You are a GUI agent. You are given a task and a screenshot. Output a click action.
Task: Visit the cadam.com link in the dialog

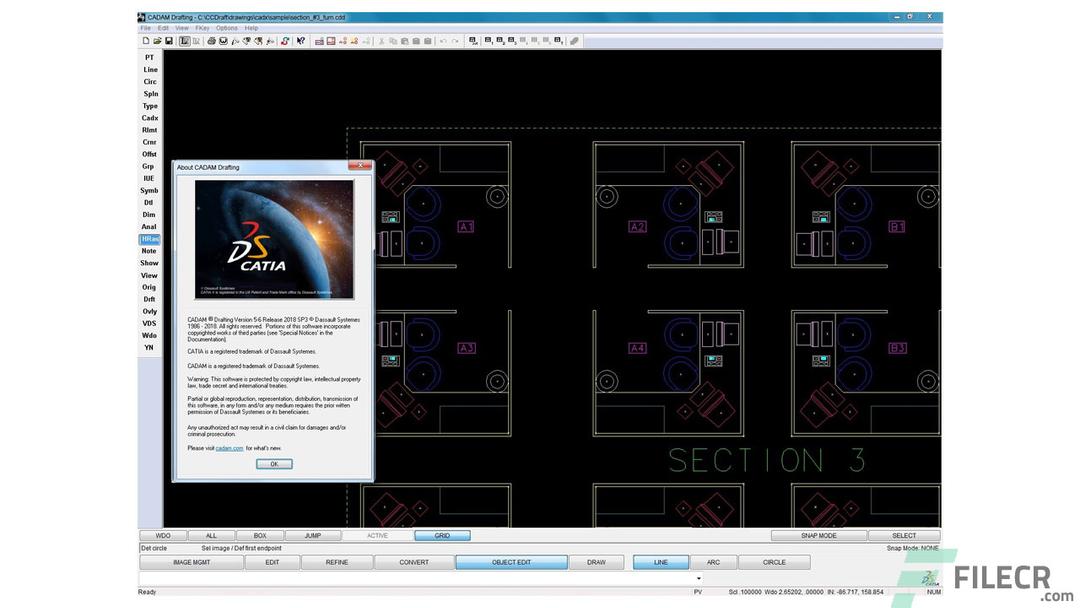(x=229, y=447)
